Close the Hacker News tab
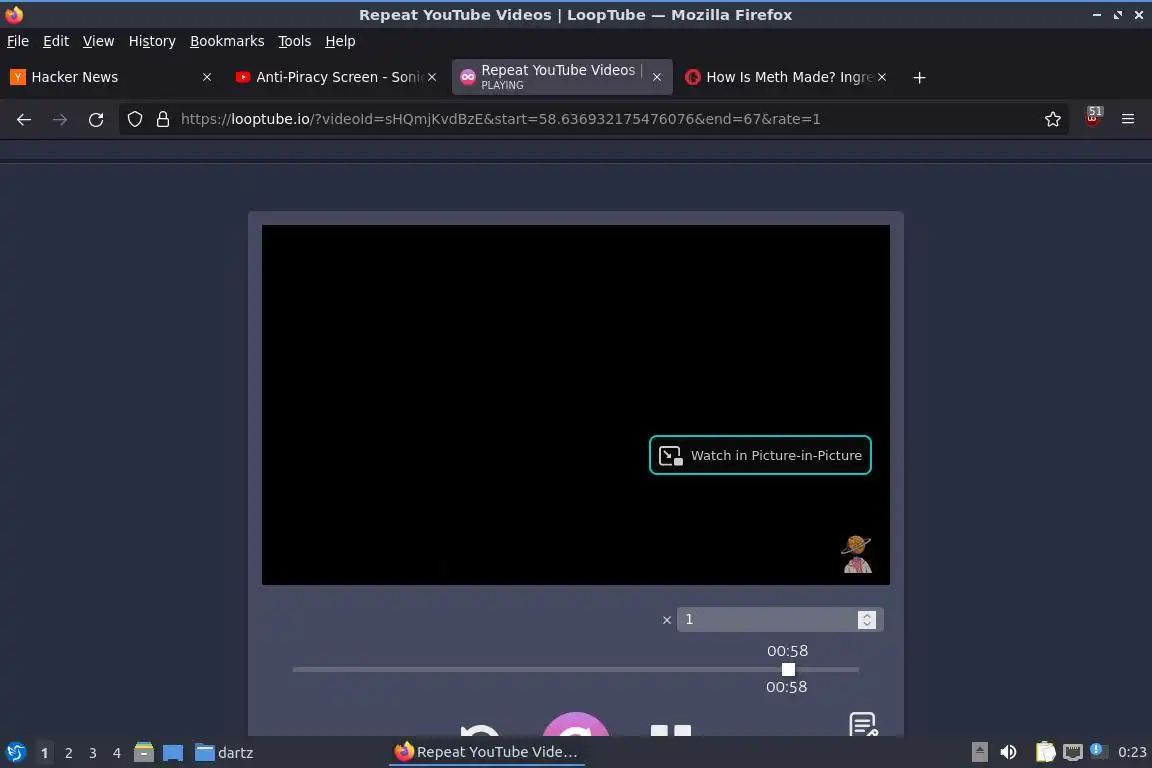Screen dimensions: 1152x768 click(x=206, y=77)
